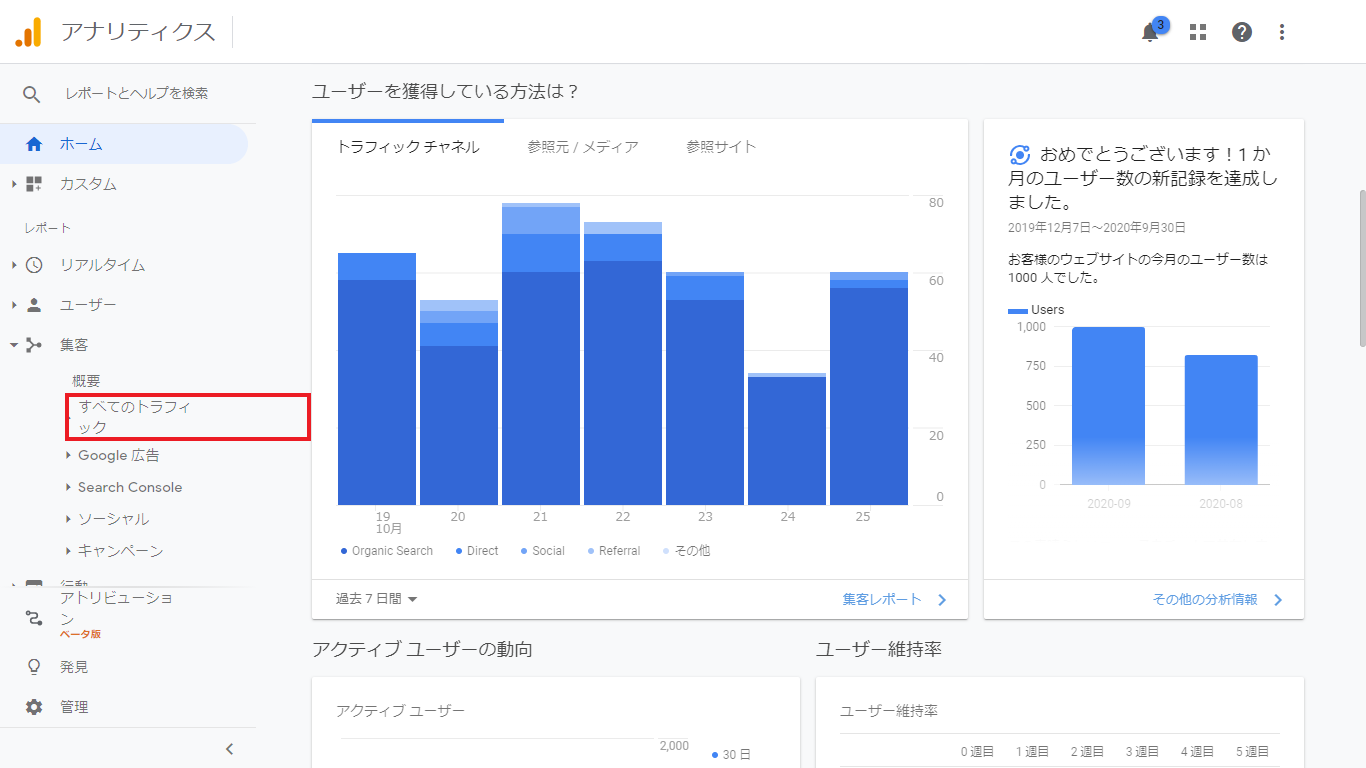Screen dimensions: 1366x768
Task: Click the Realtime clock icon in sidebar
Action: point(34,265)
